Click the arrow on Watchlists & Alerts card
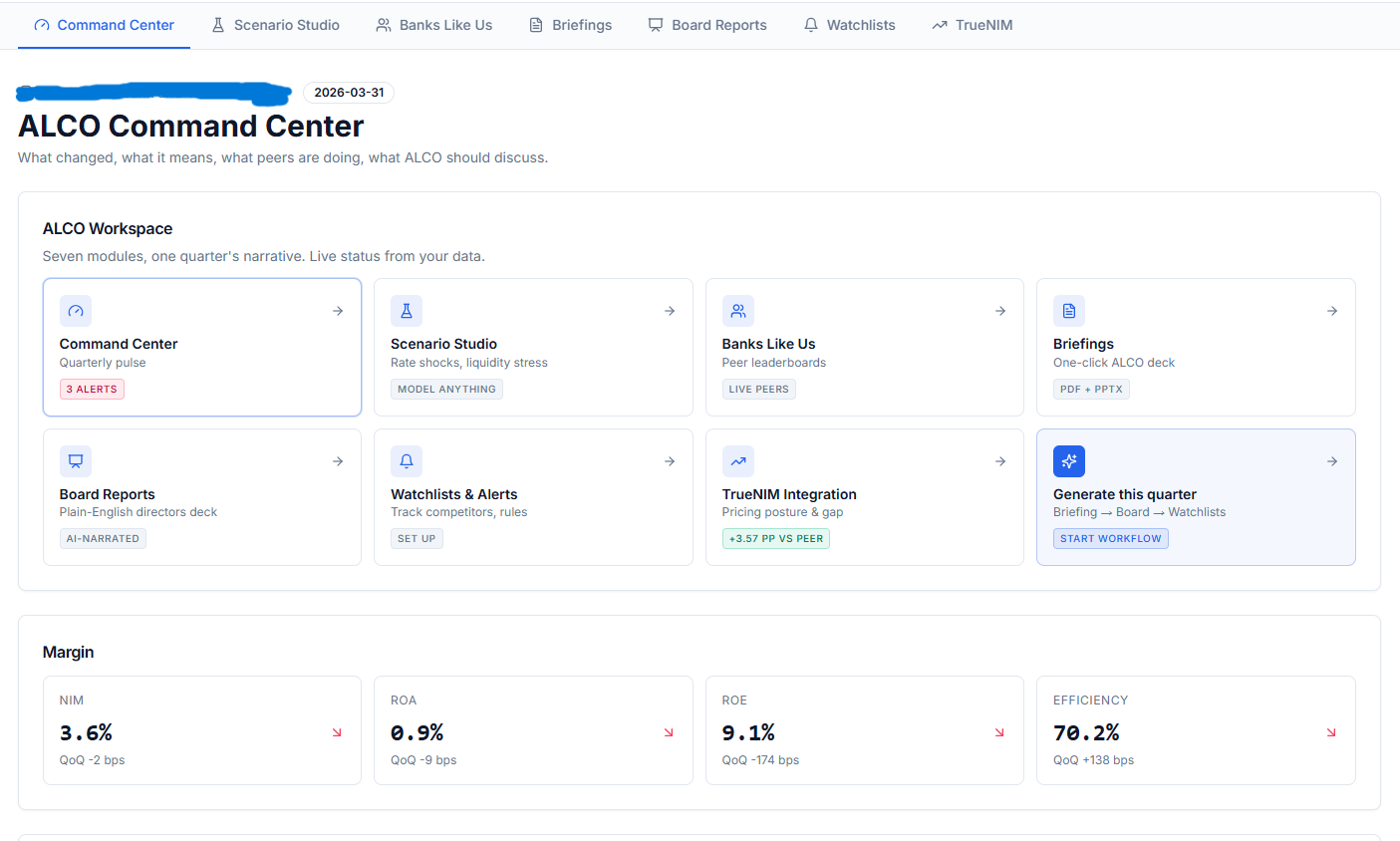1400x841 pixels. [670, 461]
